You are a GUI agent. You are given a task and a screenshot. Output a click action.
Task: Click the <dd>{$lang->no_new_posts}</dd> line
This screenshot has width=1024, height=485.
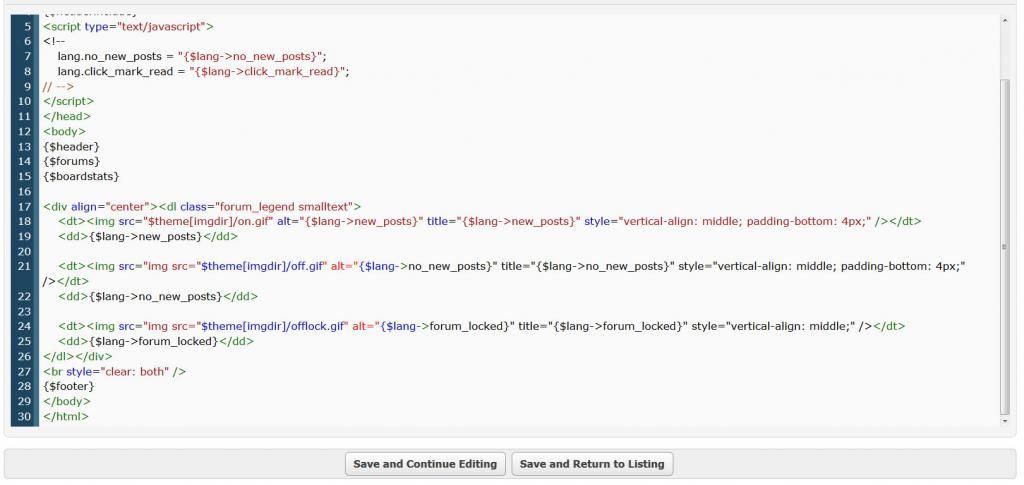(158, 297)
